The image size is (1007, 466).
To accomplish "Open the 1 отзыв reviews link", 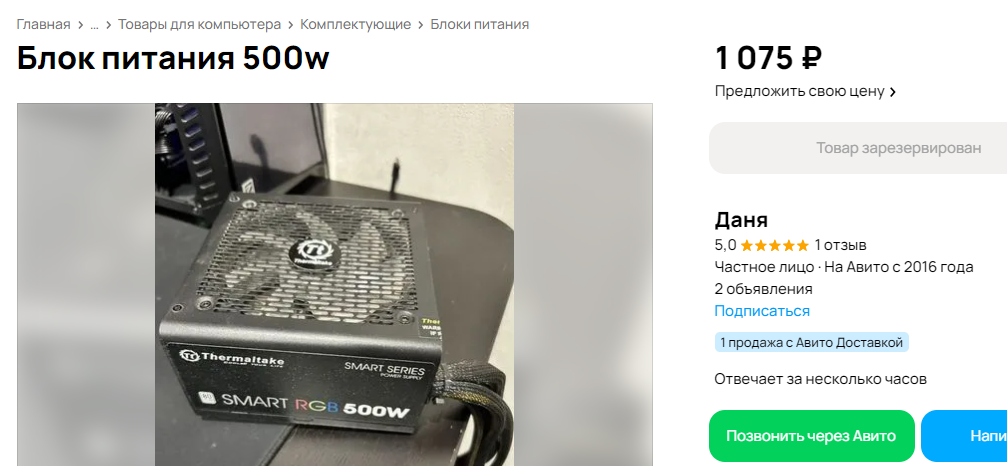I will pyautogui.click(x=841, y=245).
